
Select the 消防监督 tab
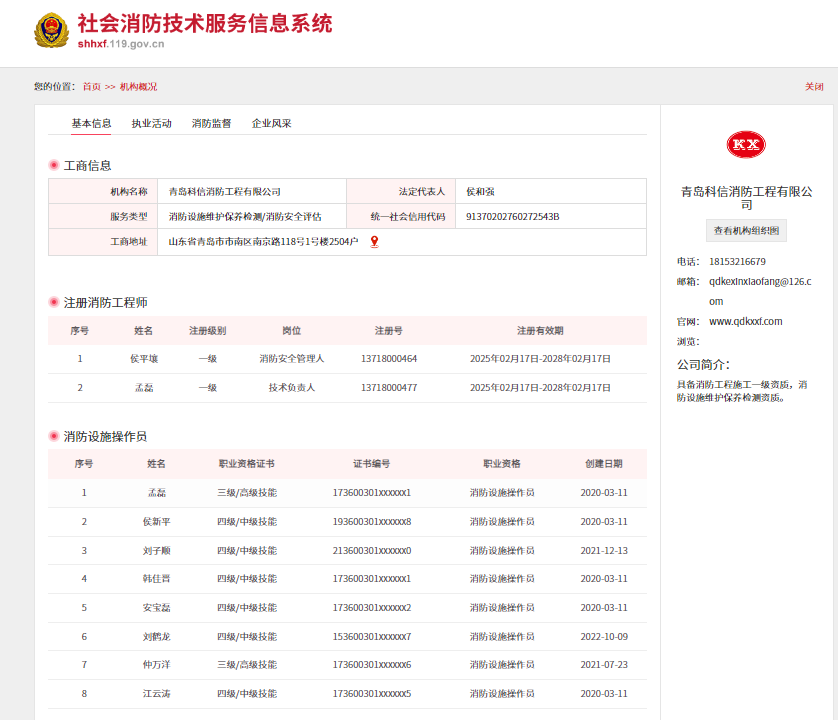coord(211,124)
